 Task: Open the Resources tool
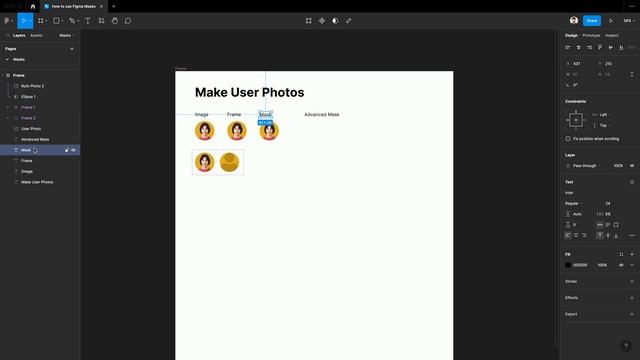point(101,21)
